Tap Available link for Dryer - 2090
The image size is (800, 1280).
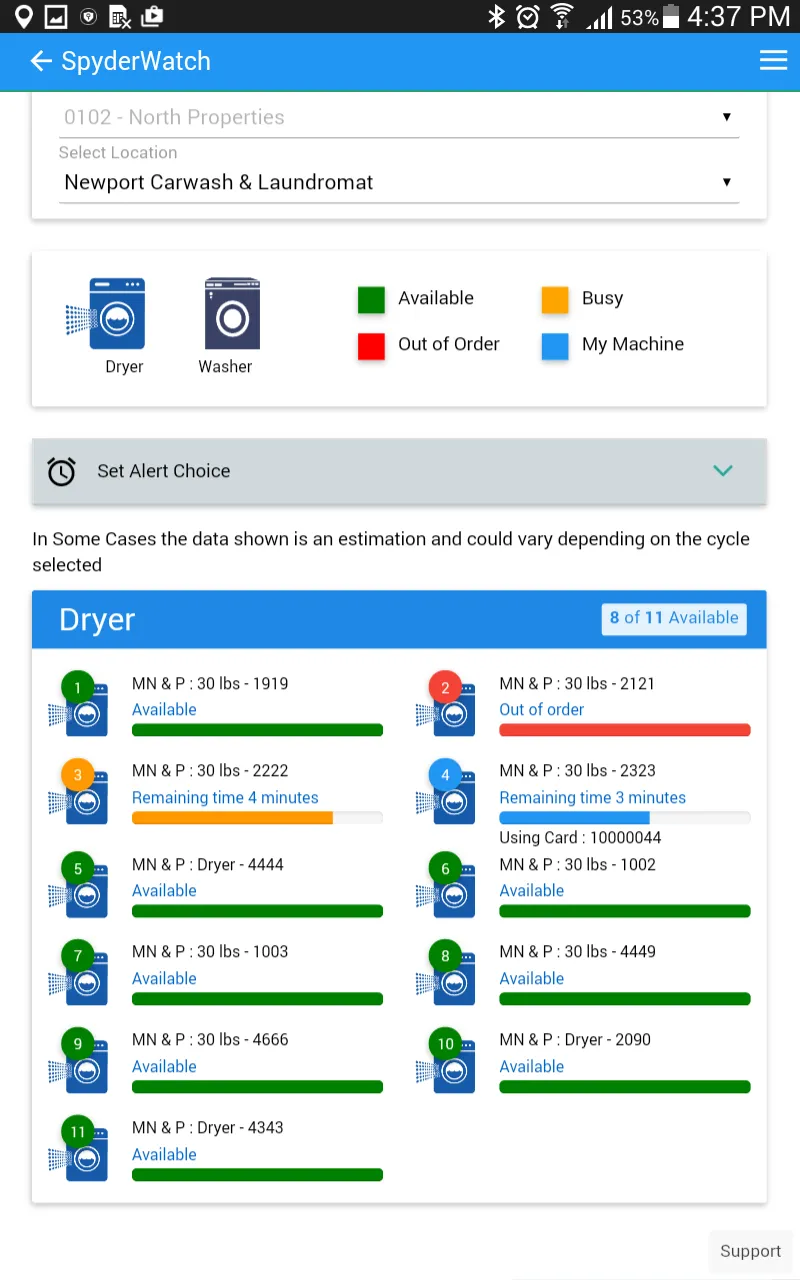point(532,1067)
